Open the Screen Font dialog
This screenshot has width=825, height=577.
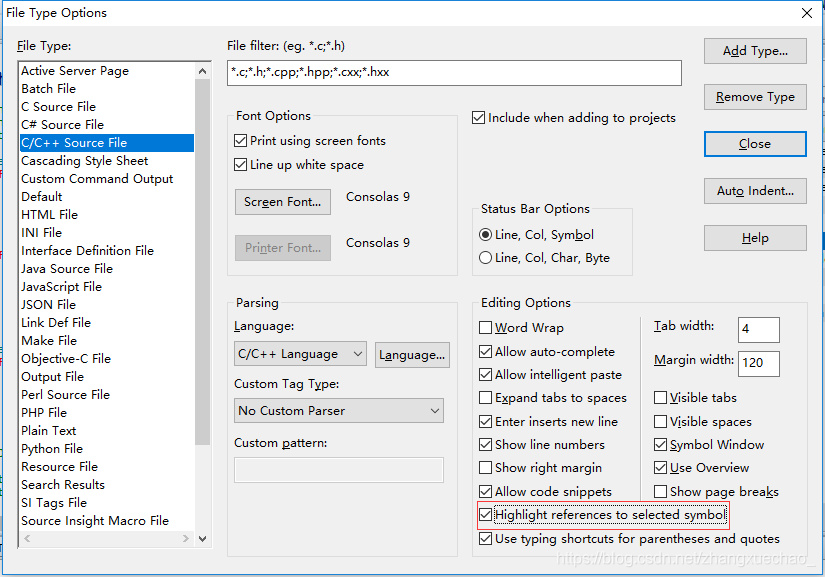283,202
